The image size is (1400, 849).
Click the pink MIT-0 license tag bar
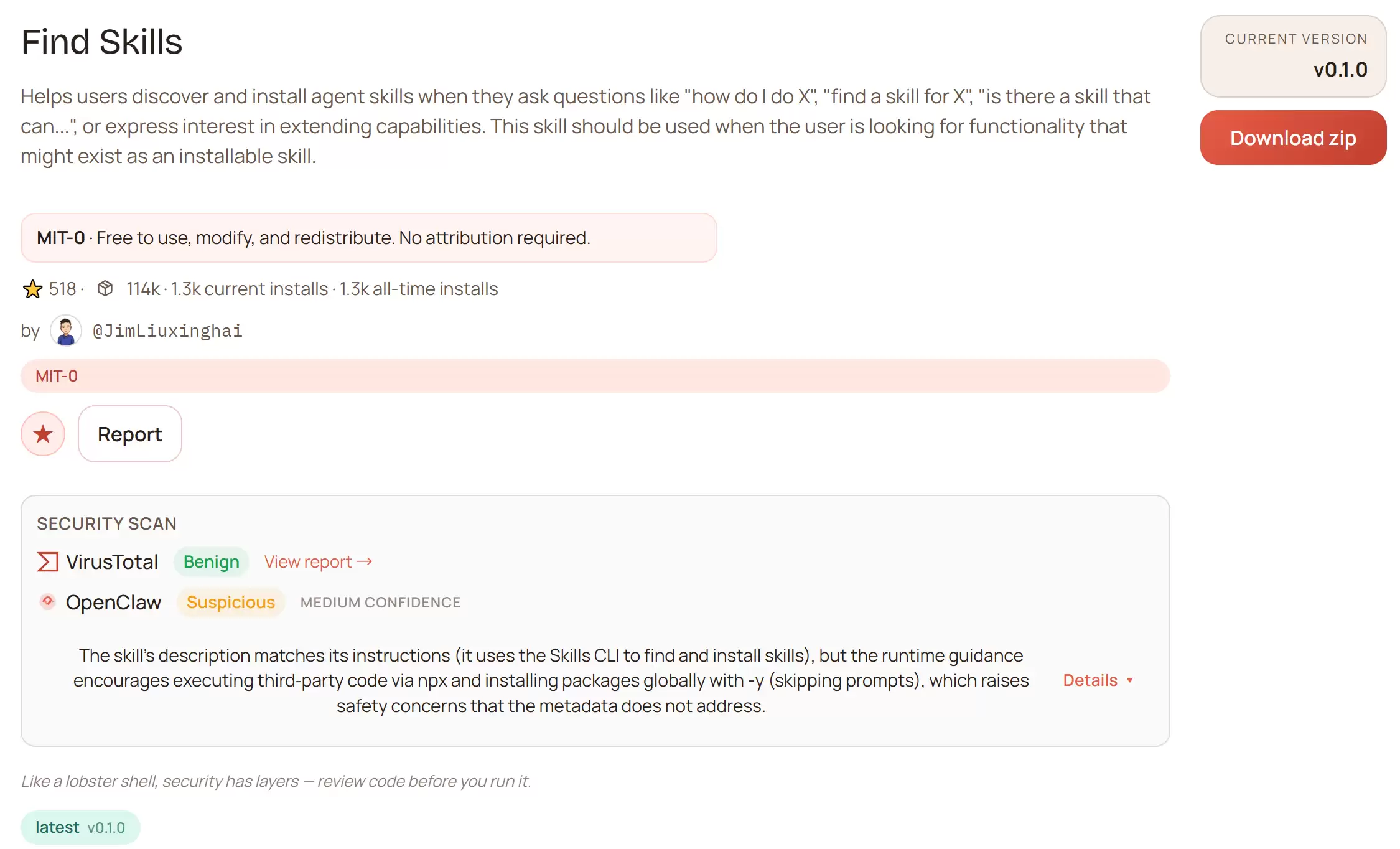coord(595,376)
